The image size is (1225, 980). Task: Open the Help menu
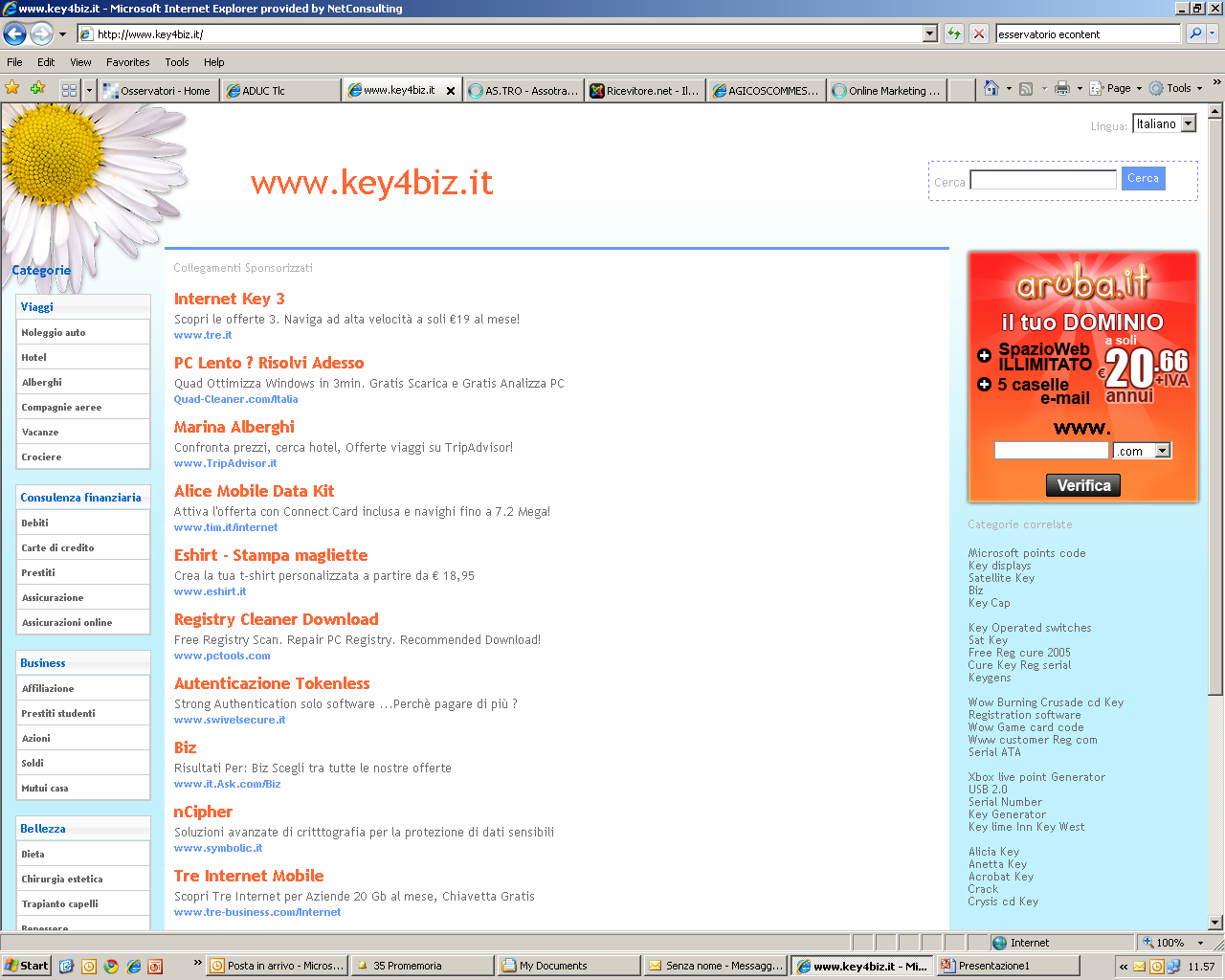coord(213,62)
